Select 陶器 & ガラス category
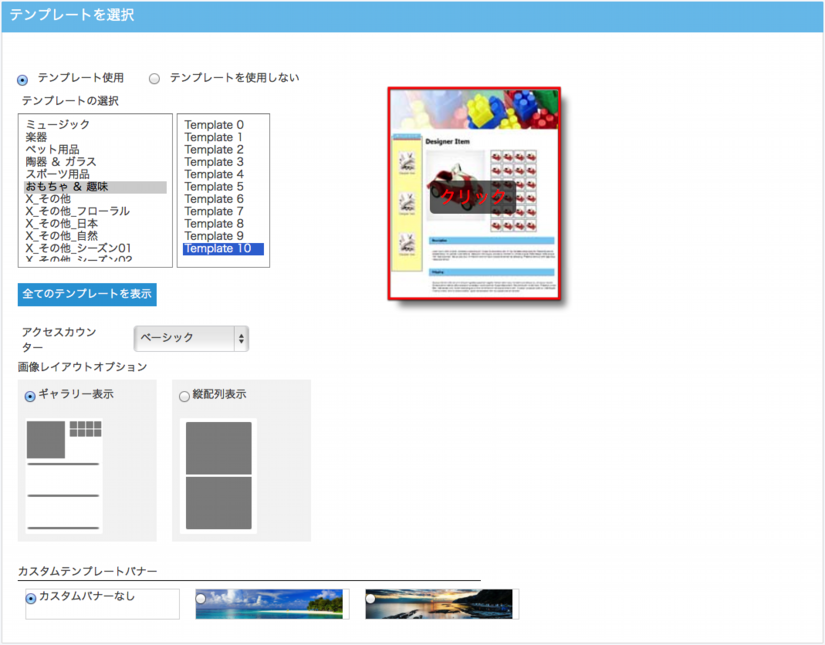 [61, 162]
